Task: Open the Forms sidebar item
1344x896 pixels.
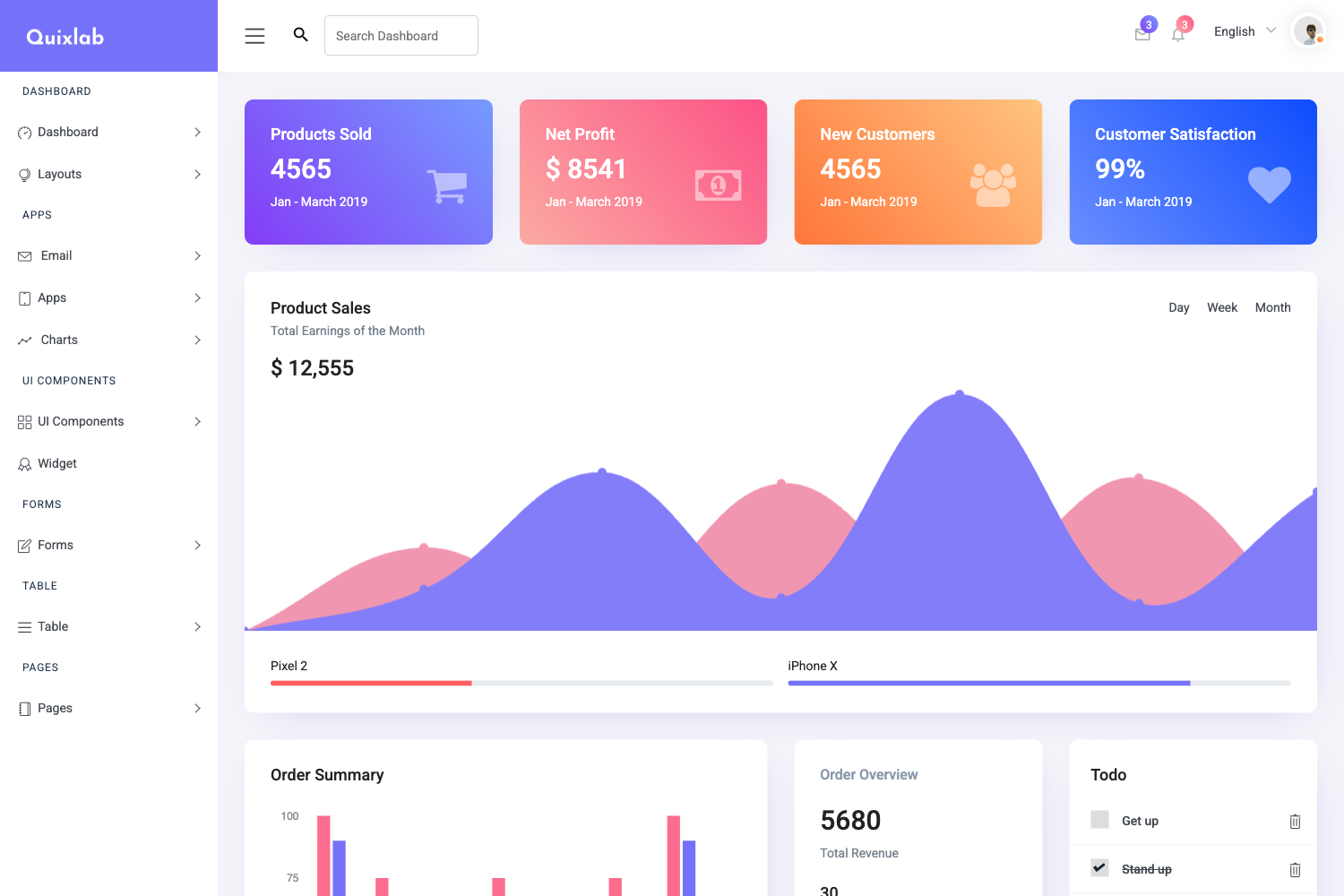Action: coord(108,546)
